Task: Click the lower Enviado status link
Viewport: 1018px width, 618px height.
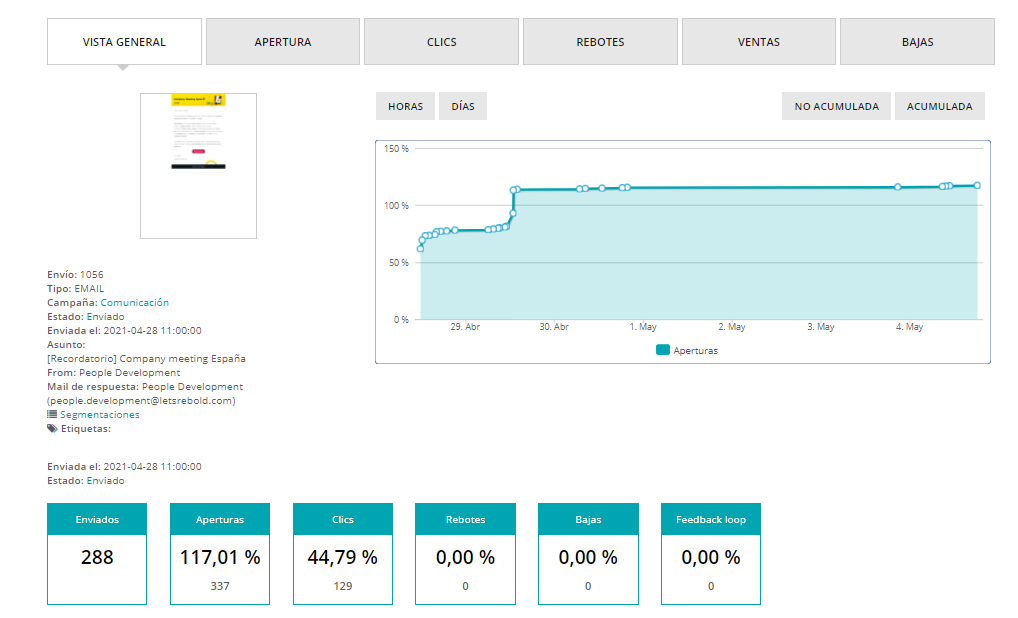Action: 105,481
